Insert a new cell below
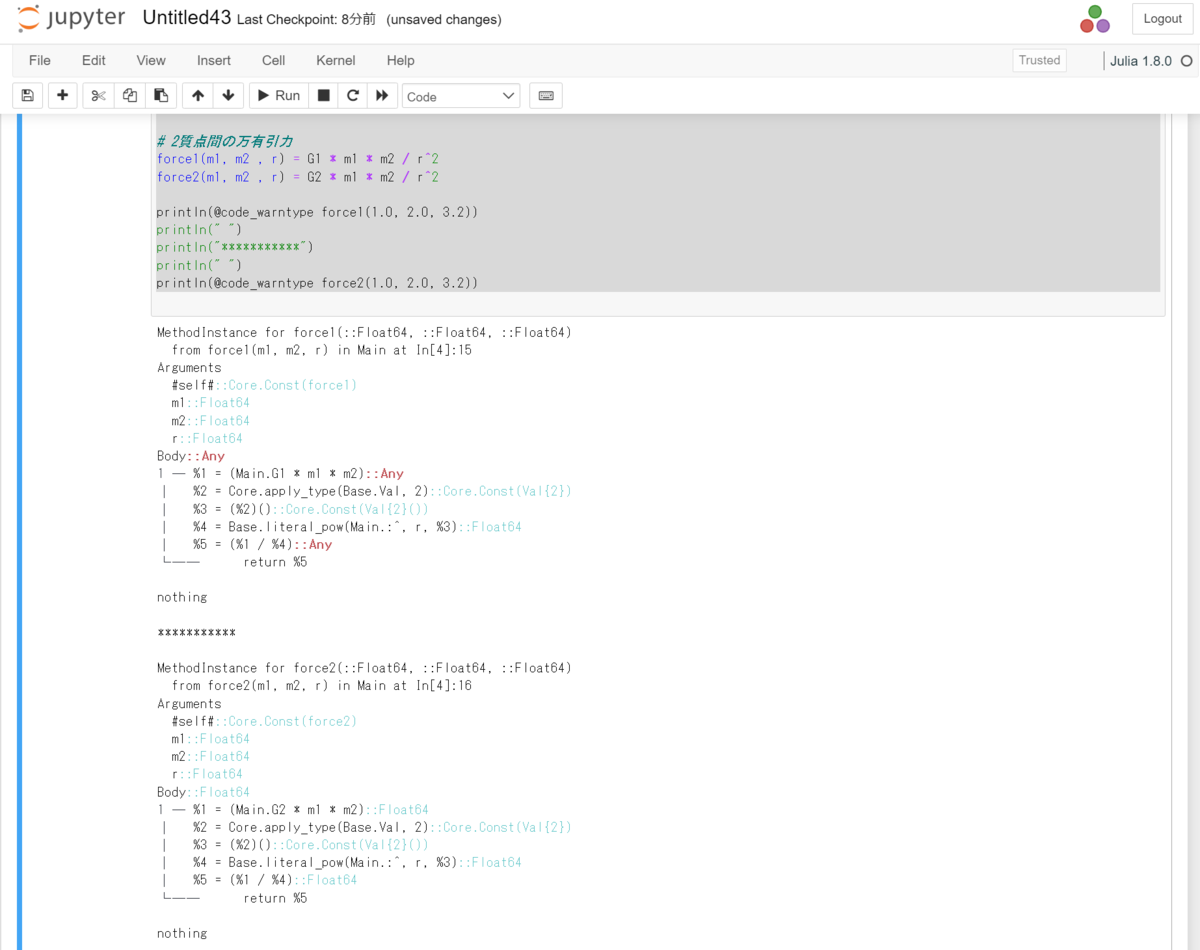1200x950 pixels. (x=62, y=96)
